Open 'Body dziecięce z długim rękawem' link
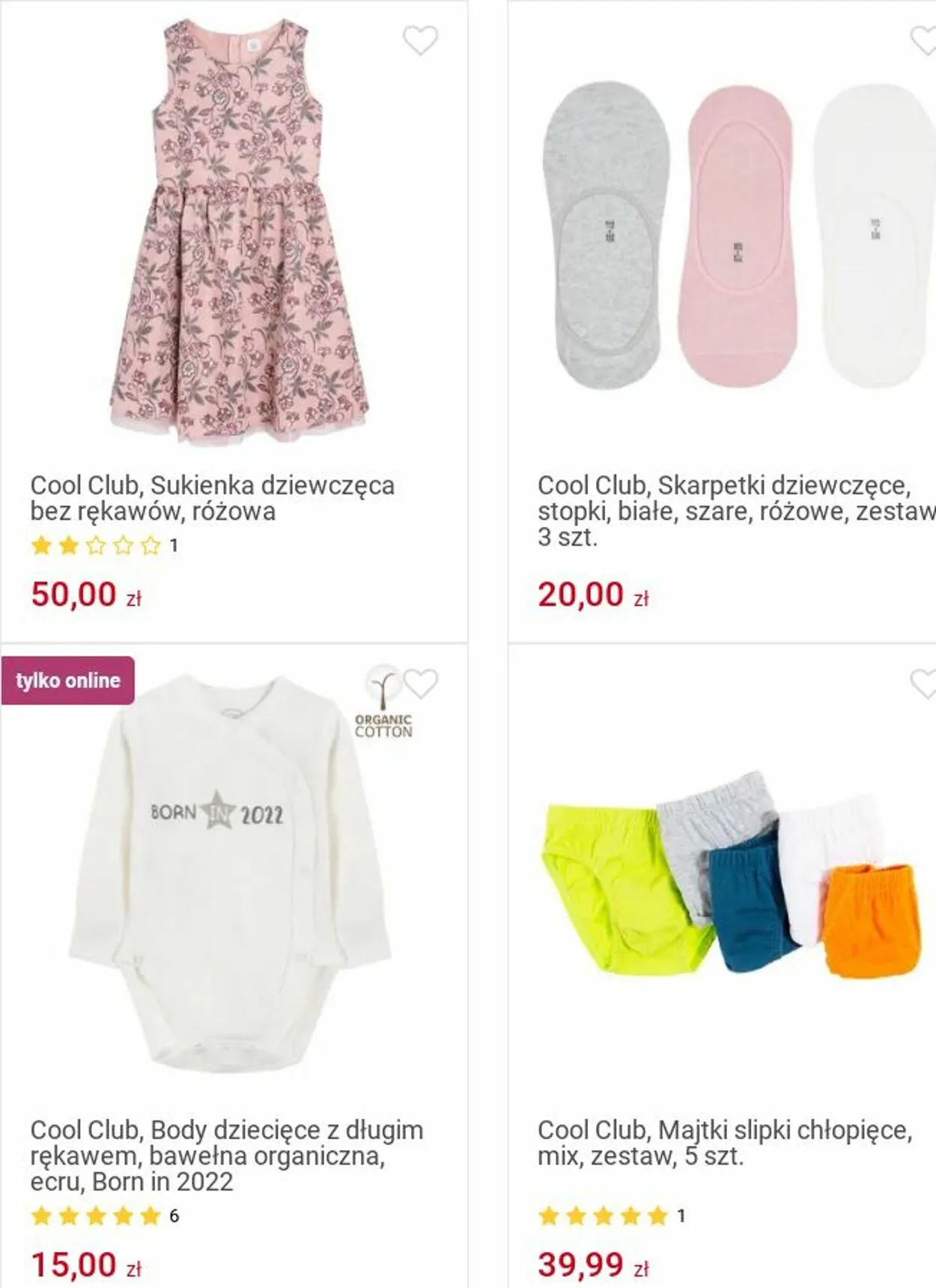This screenshot has height=1288, width=936. pos(227,1156)
